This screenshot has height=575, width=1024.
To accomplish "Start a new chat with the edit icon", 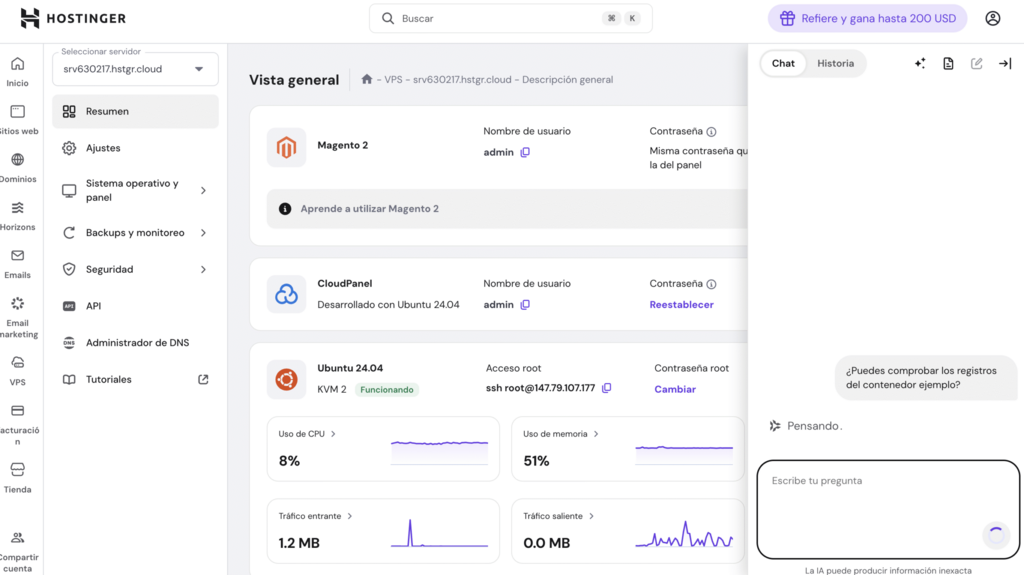I will pyautogui.click(x=976, y=63).
